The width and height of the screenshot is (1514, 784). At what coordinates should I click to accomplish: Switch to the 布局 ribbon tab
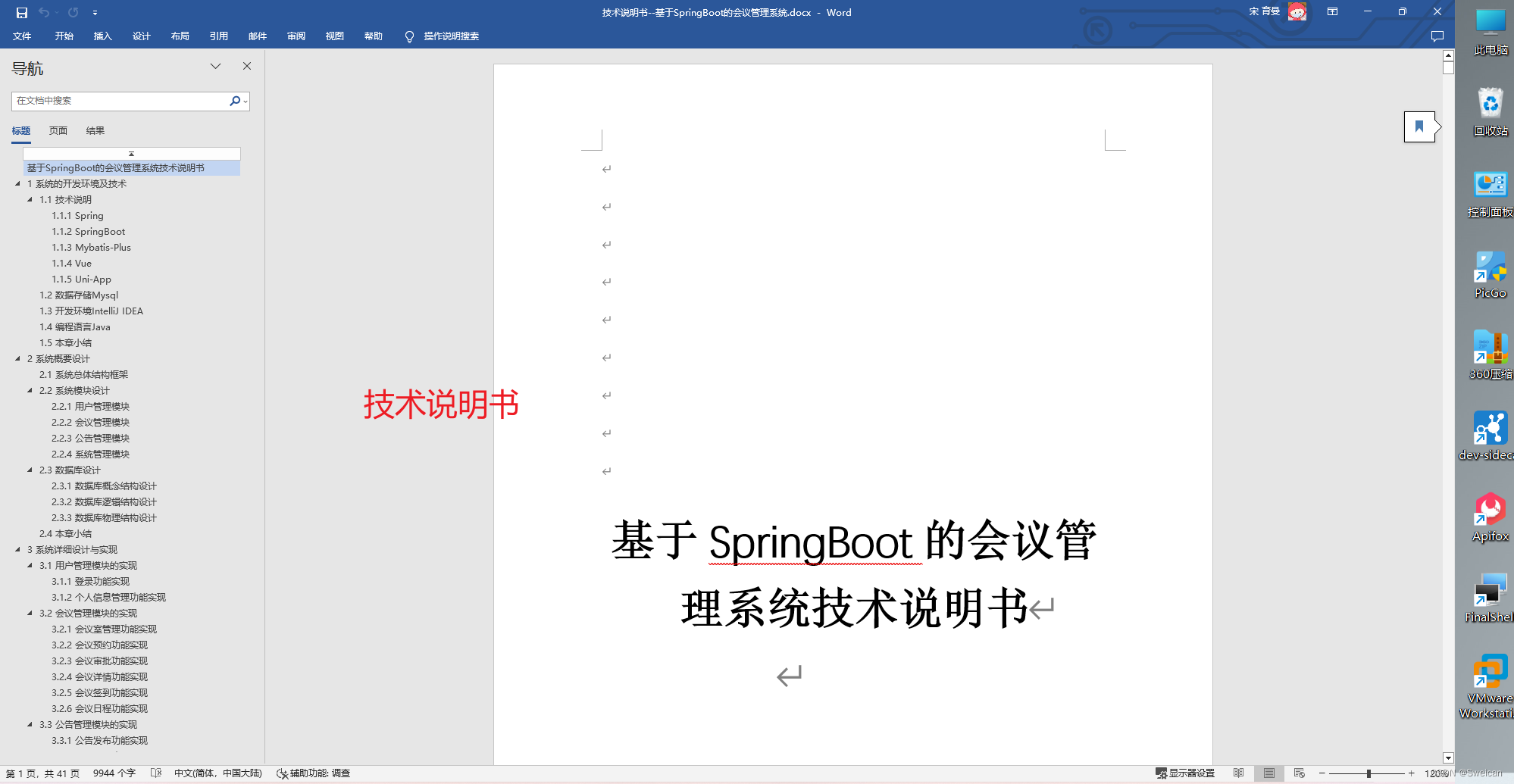point(180,36)
